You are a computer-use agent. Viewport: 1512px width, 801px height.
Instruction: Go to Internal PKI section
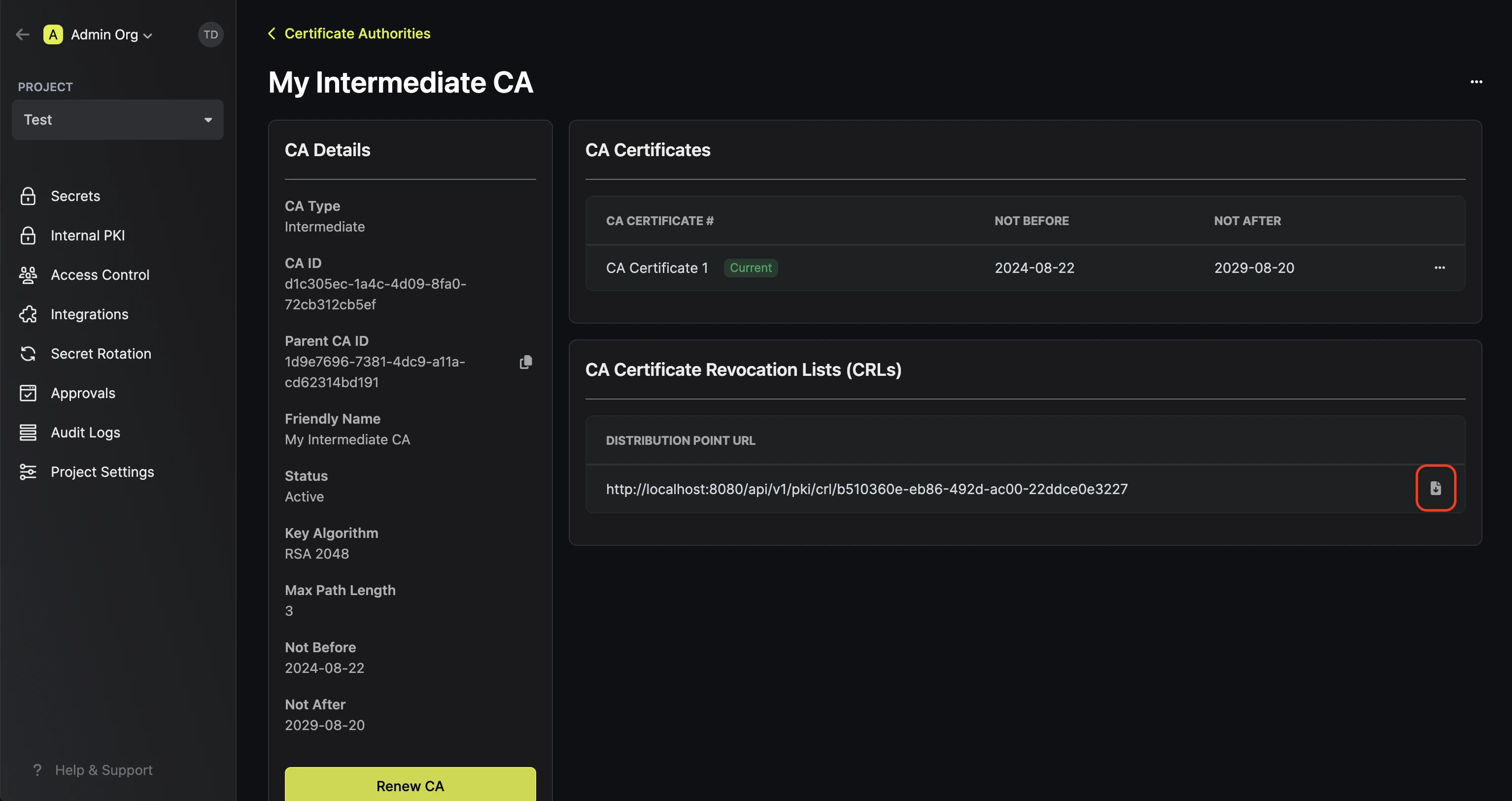pos(87,235)
